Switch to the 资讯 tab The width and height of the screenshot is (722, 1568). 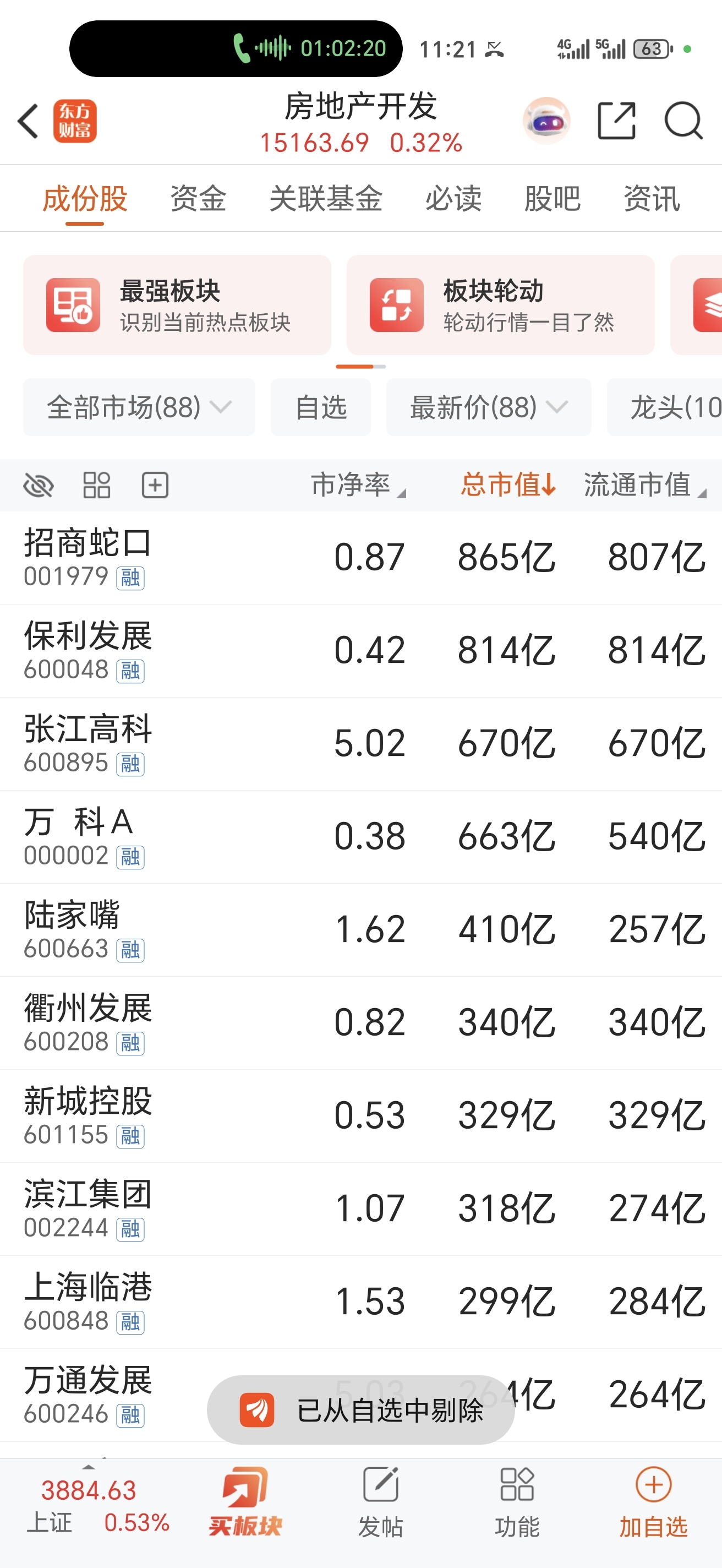click(652, 199)
